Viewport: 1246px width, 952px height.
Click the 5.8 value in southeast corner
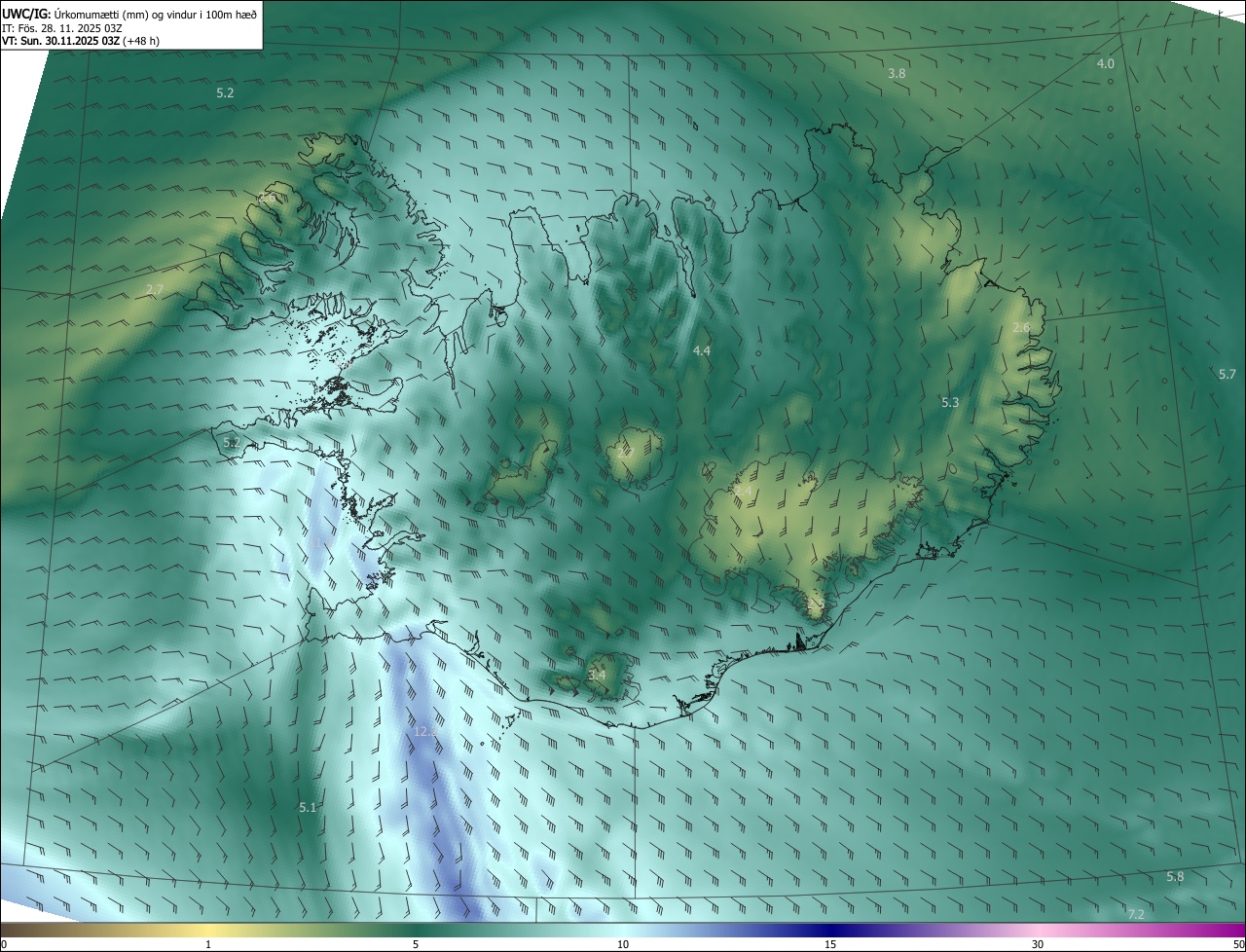pos(1175,877)
